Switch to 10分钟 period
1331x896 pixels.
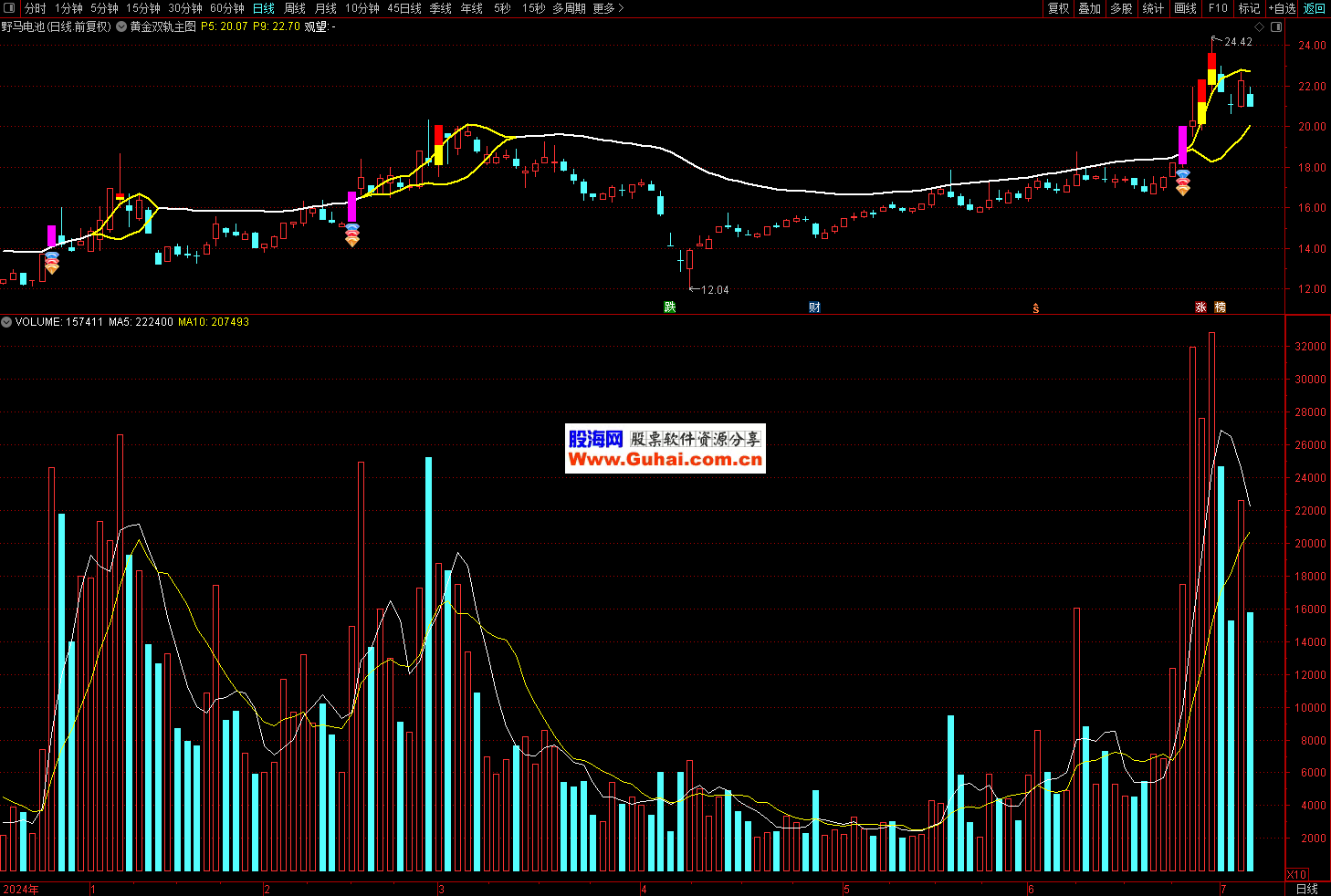[x=362, y=8]
